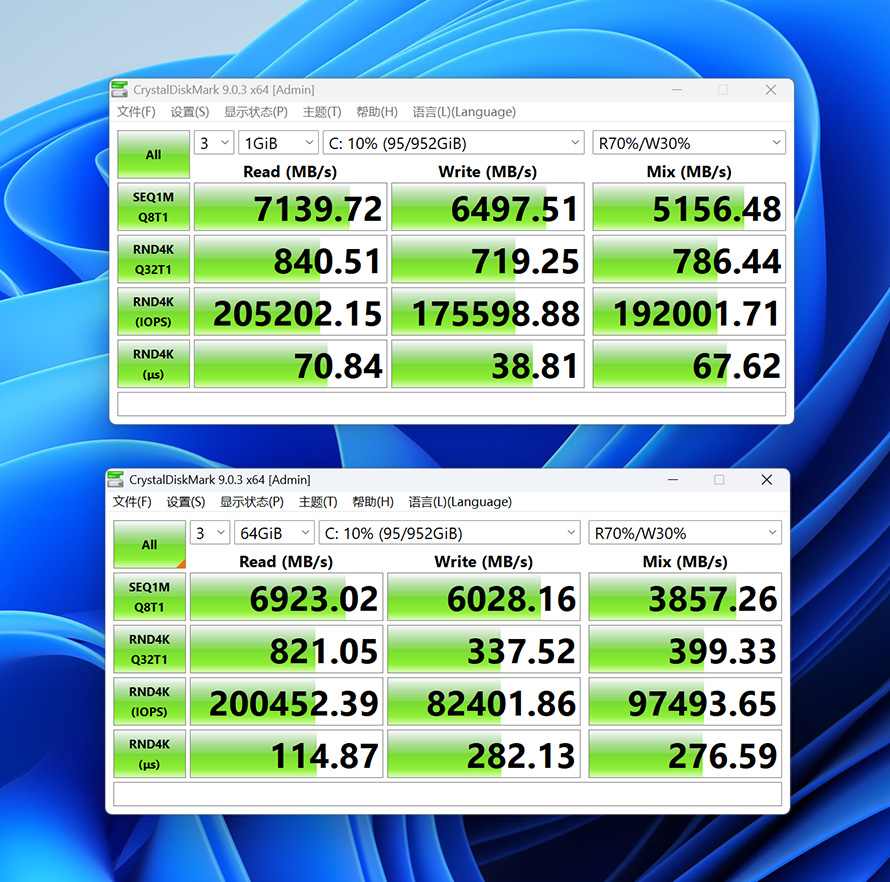Open 语言(L)(Language) menu in top window
This screenshot has width=890, height=882.
click(x=464, y=112)
